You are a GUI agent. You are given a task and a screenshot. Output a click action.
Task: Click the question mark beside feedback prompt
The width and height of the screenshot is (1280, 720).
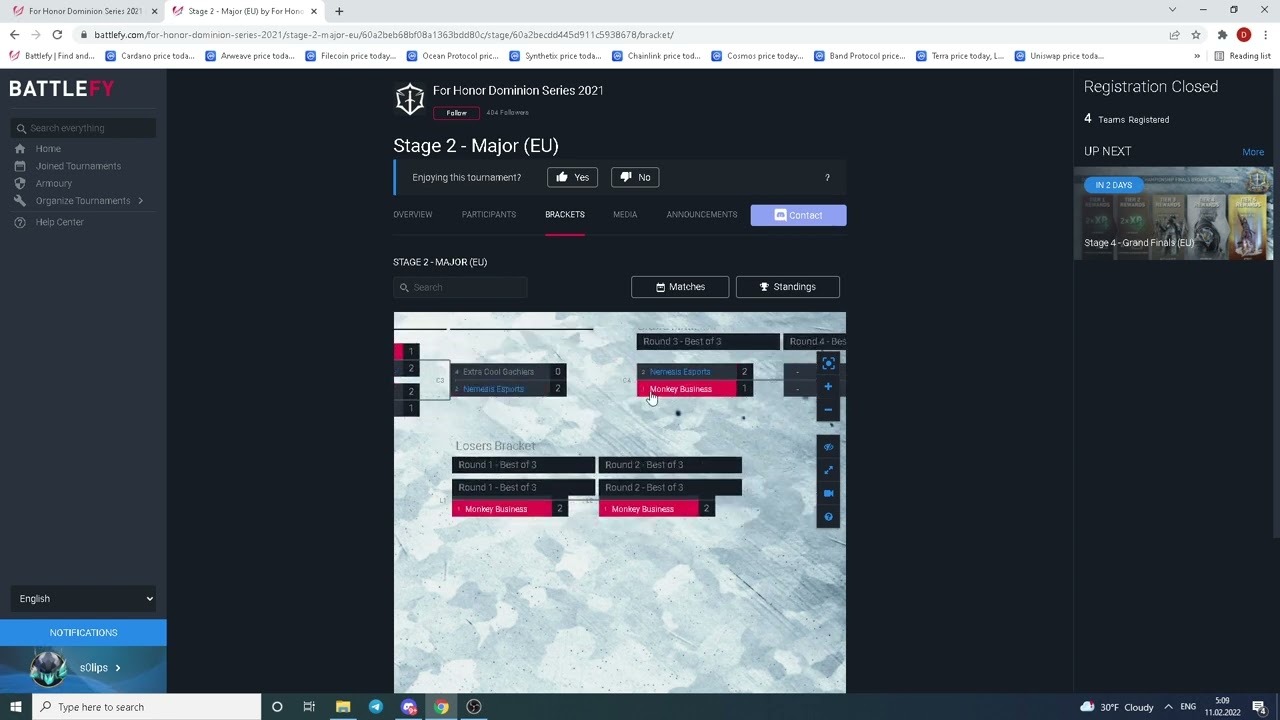827,178
